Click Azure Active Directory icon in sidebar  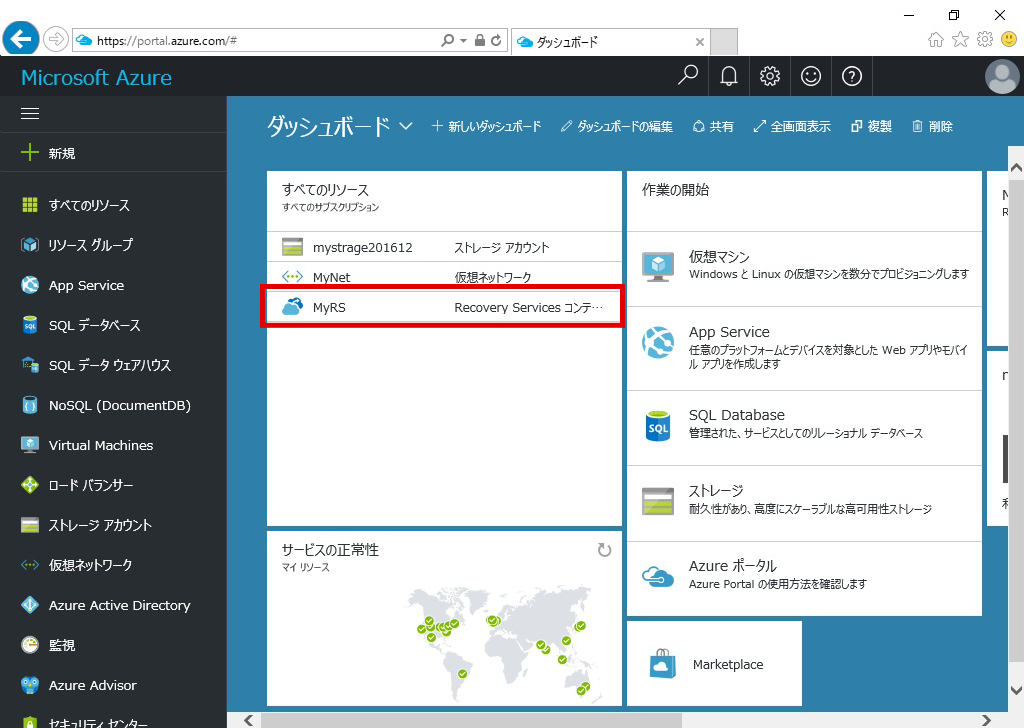[30, 605]
